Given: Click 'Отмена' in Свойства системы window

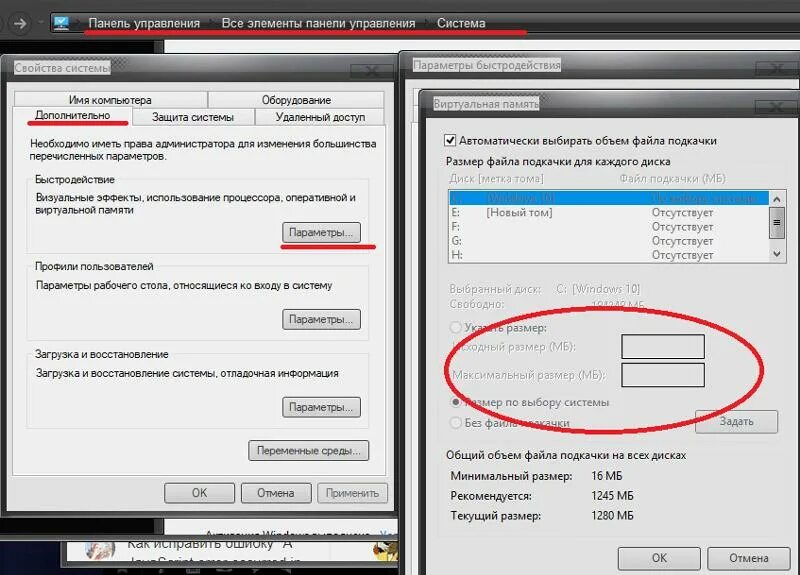Looking at the screenshot, I should pyautogui.click(x=276, y=493).
